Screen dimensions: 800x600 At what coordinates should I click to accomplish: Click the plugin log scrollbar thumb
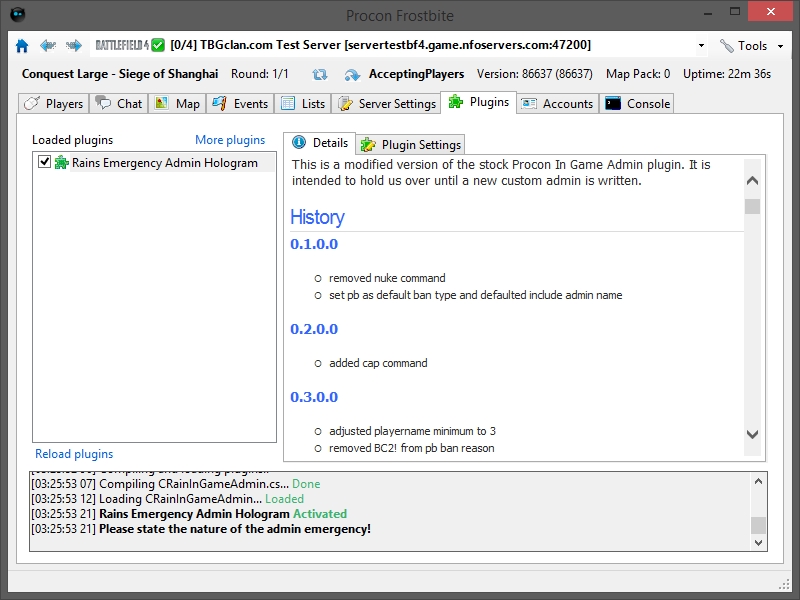[758, 525]
